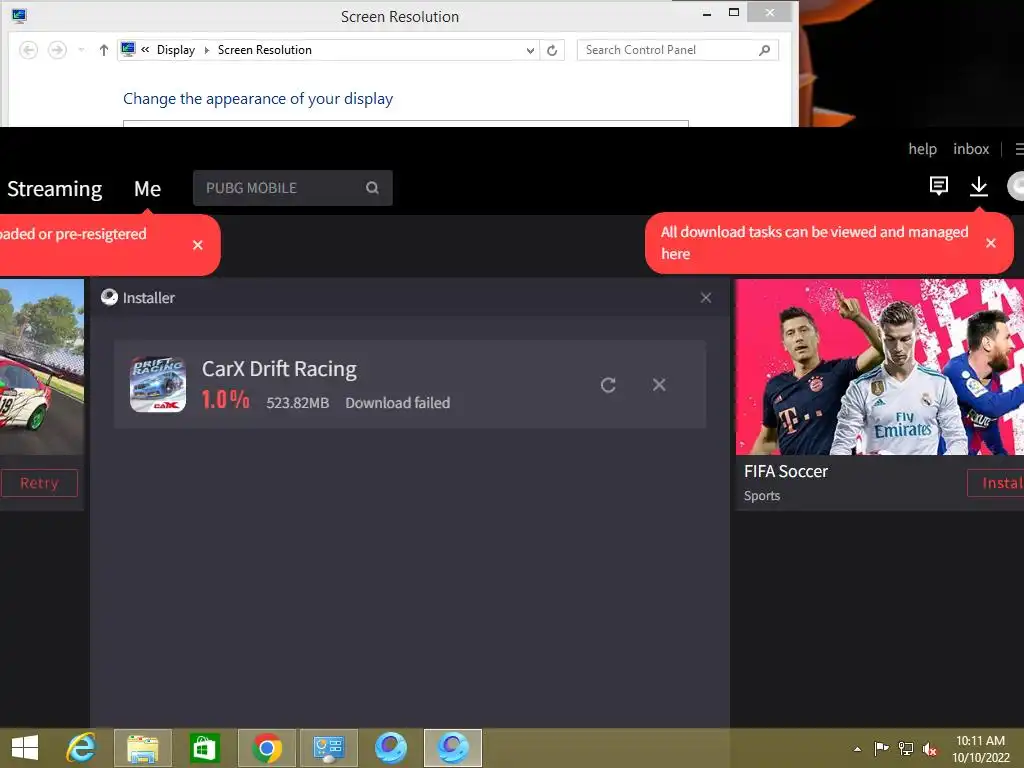
Task: Close the Installer panel
Action: click(x=706, y=298)
